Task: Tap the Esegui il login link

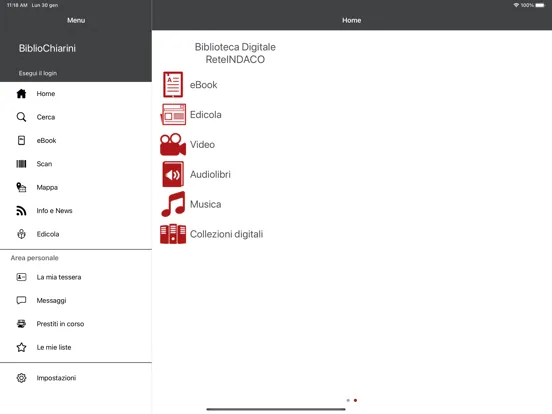Action: (x=38, y=73)
